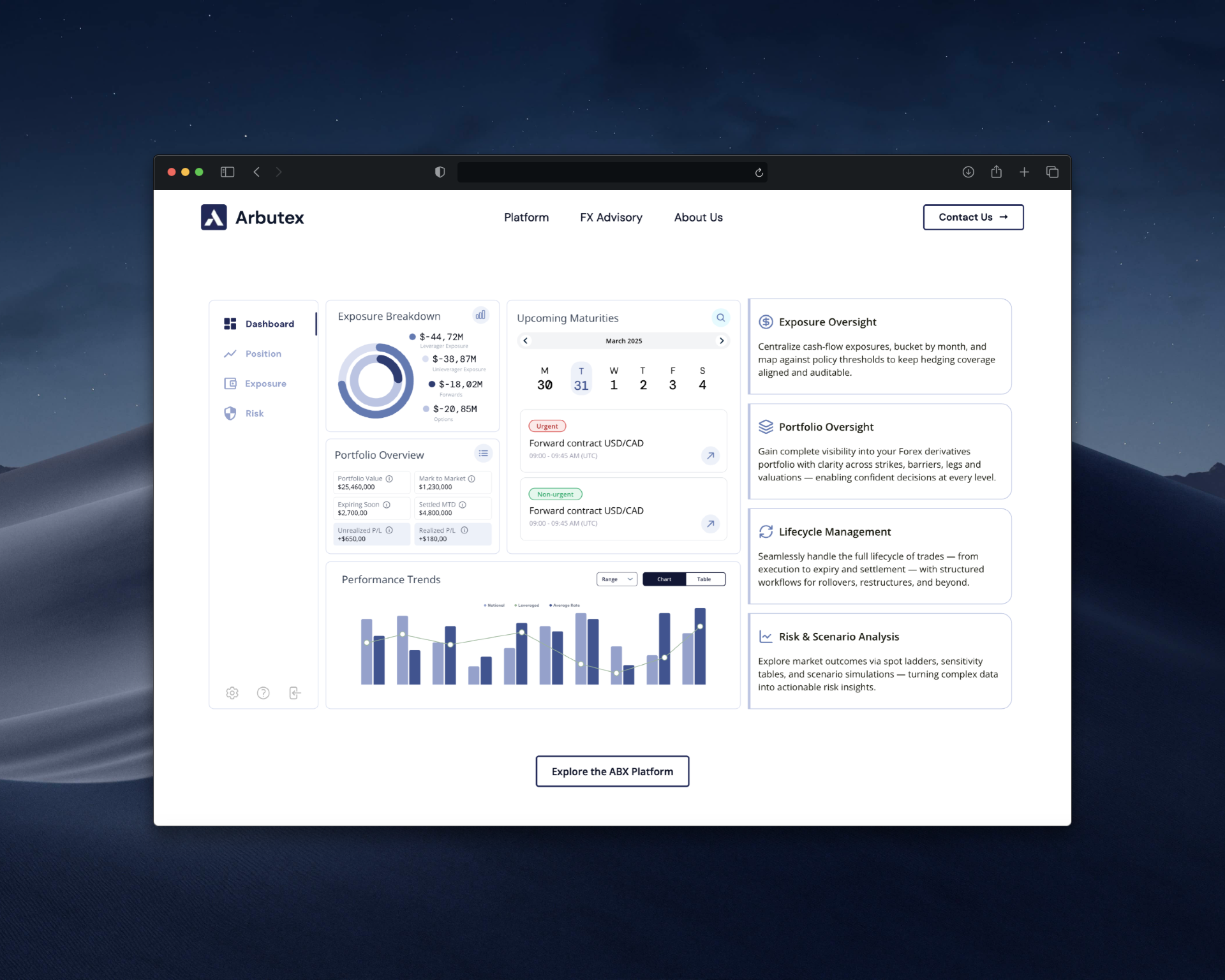Click the settings gear in dashboard sidebar
Image resolution: width=1225 pixels, height=980 pixels.
tap(232, 693)
